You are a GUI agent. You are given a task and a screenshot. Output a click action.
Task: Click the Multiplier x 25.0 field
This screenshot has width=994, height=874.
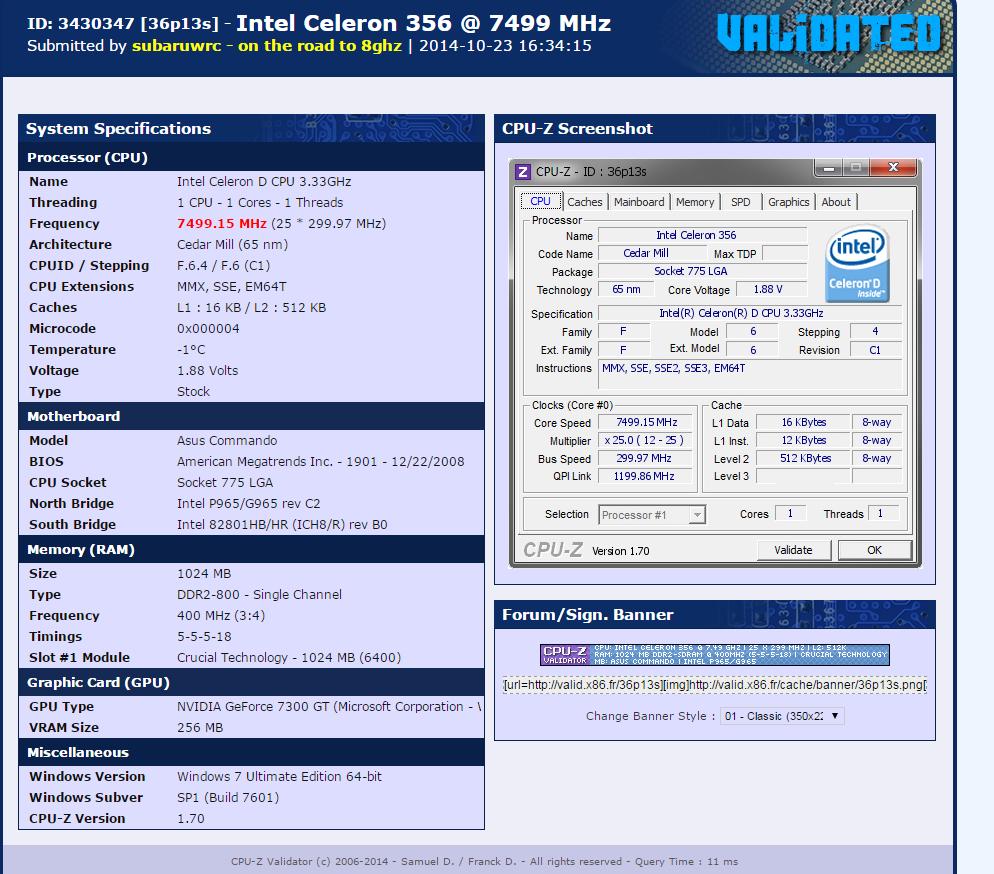pos(645,440)
